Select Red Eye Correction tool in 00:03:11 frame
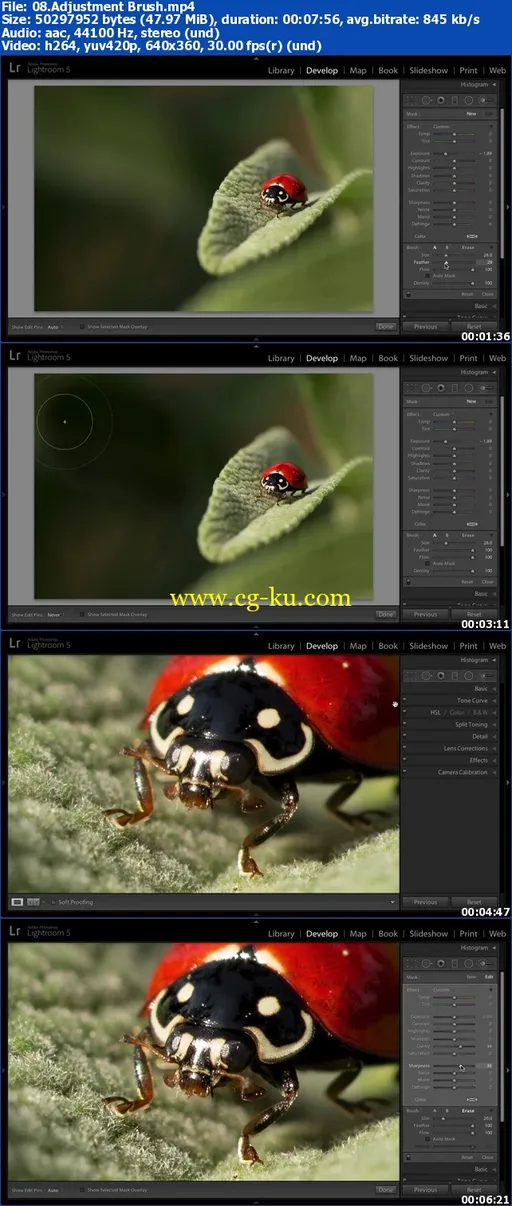This screenshot has width=512, height=1206. click(x=441, y=389)
